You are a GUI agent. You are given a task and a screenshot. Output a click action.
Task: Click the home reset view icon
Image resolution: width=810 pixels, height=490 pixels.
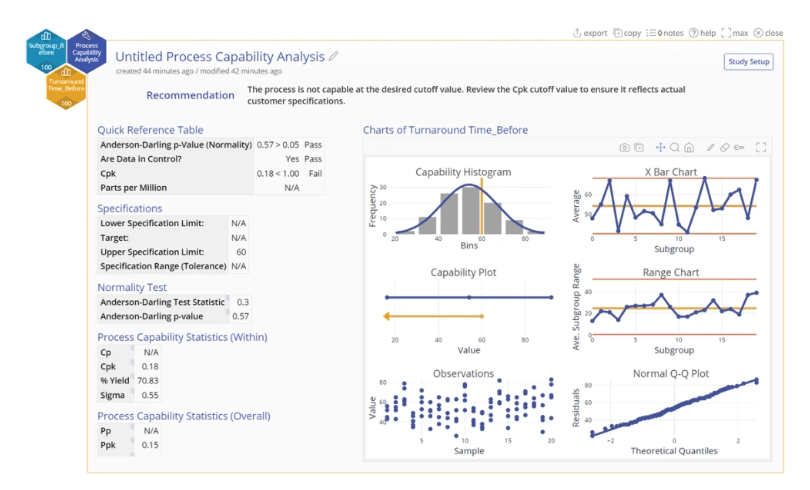coord(689,147)
